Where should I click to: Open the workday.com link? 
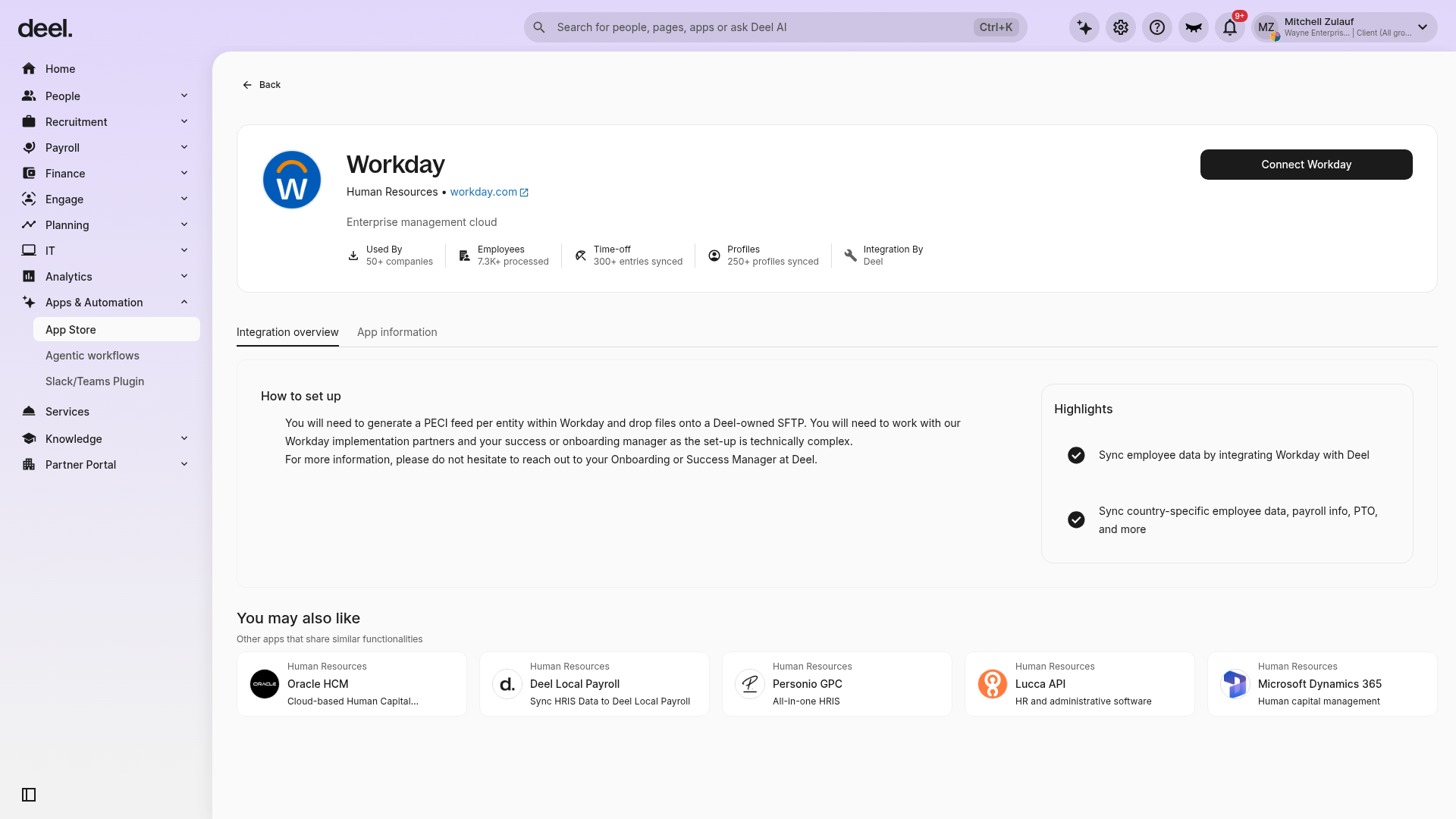[x=489, y=192]
